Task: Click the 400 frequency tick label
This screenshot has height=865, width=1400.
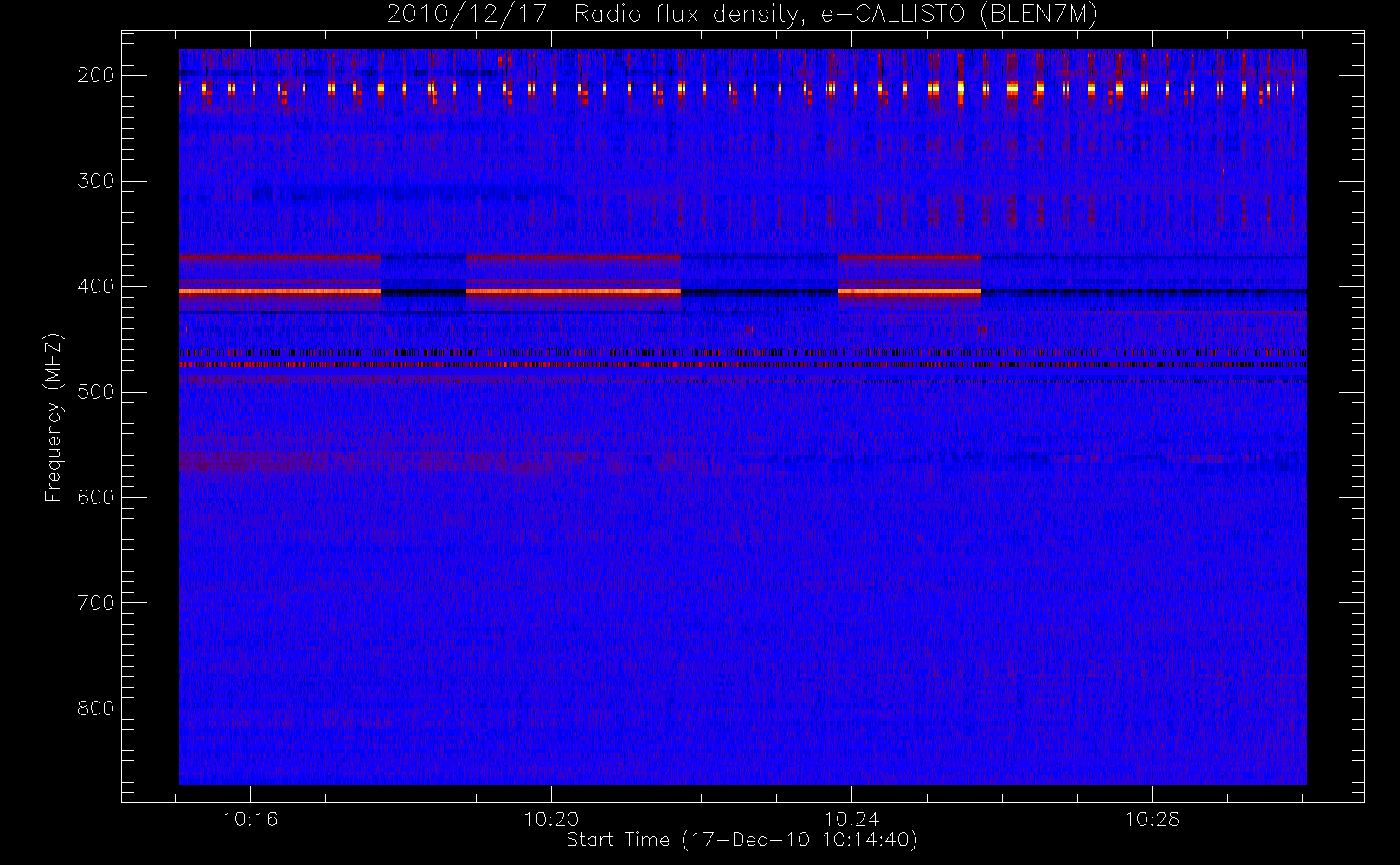Action: pyautogui.click(x=96, y=286)
